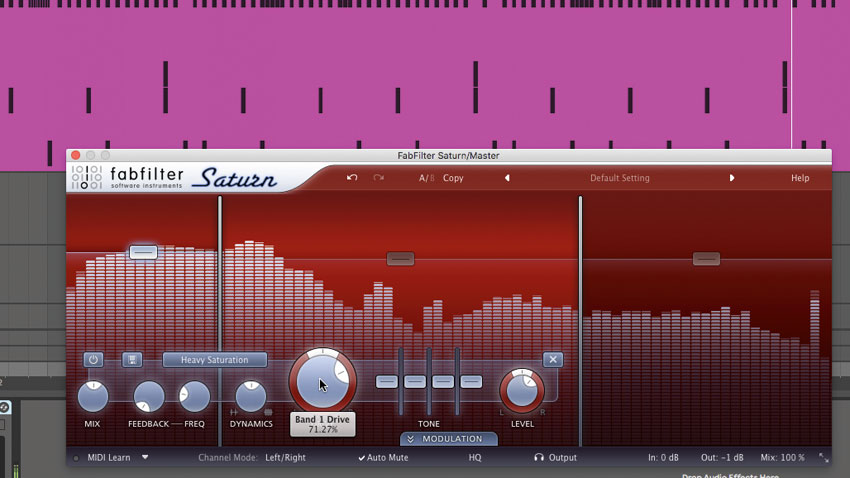Select the middle band level handle
850x478 pixels.
pos(401,259)
